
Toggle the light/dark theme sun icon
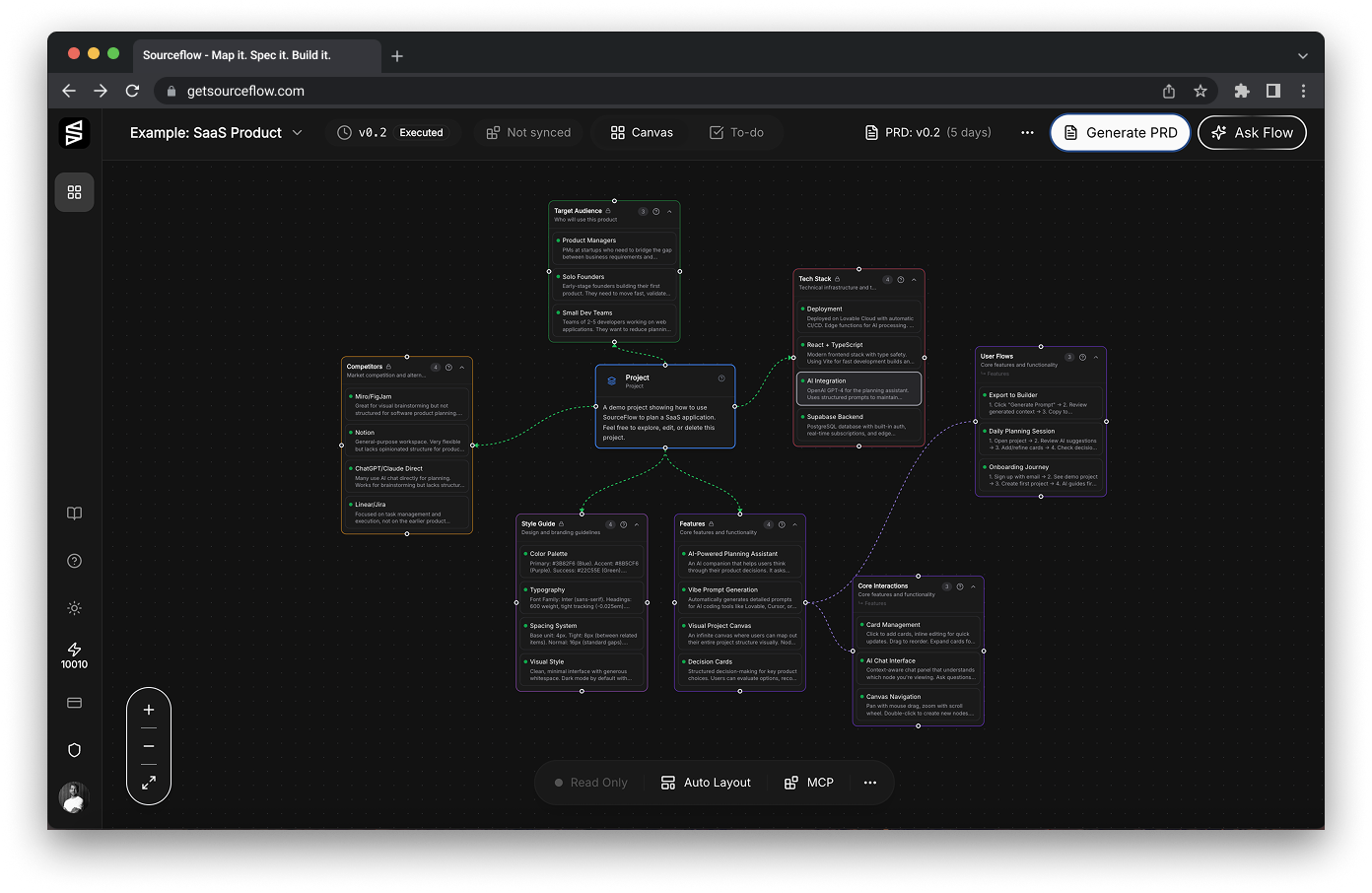74,608
